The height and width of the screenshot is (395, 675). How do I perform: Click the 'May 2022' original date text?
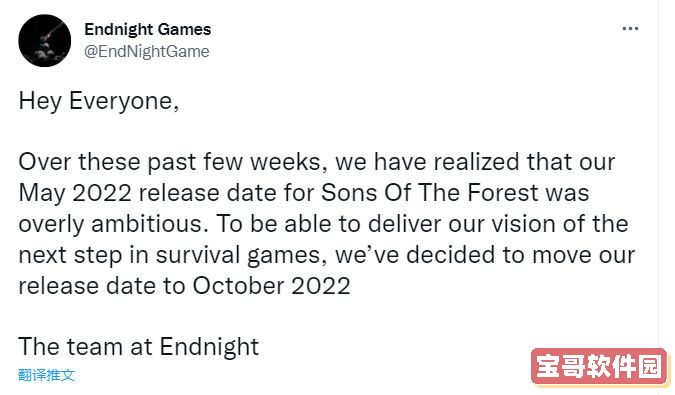tap(75, 193)
